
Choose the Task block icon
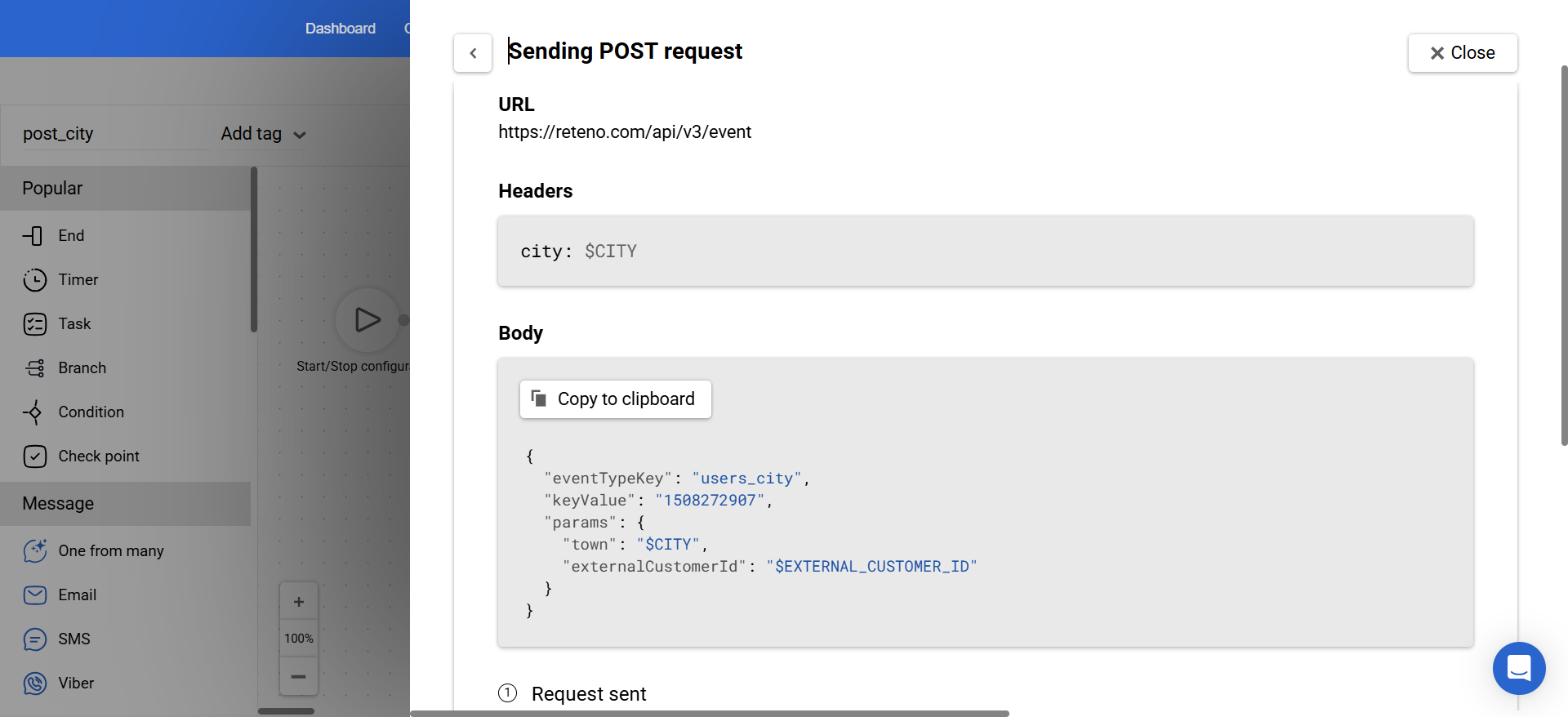pos(34,324)
